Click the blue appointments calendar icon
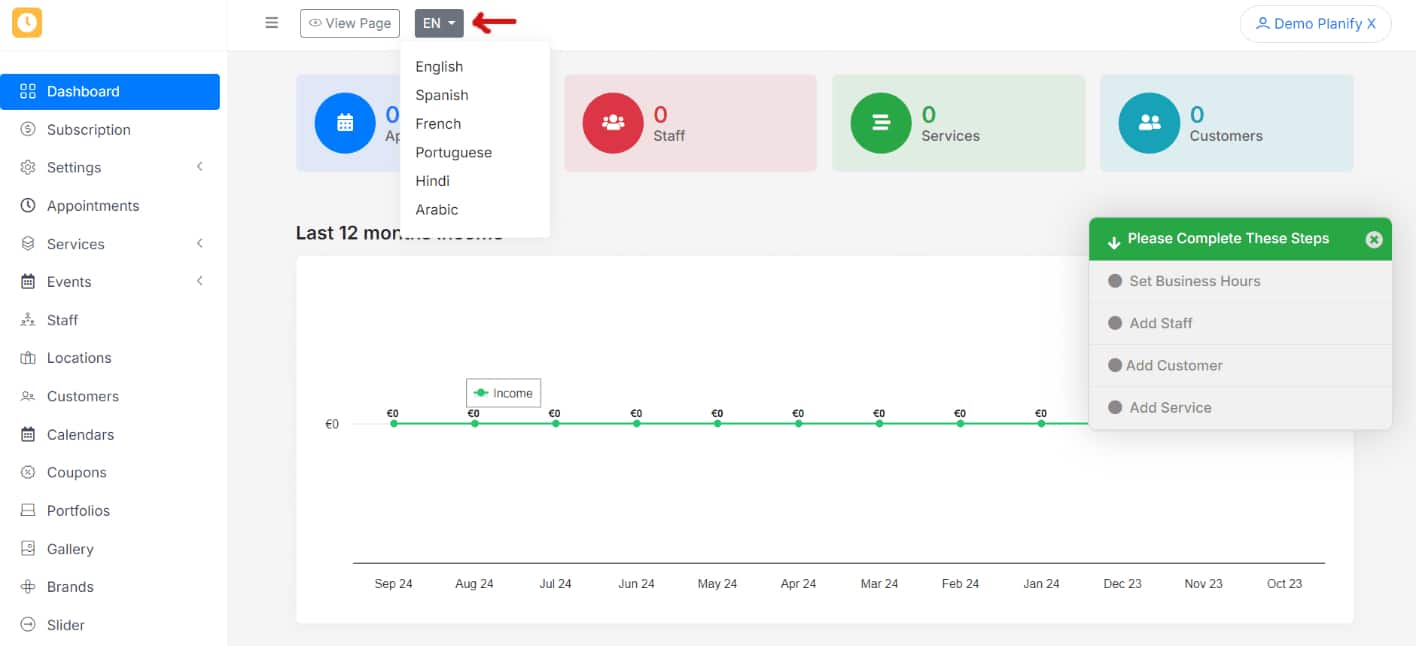This screenshot has height=646, width=1416. (345, 123)
